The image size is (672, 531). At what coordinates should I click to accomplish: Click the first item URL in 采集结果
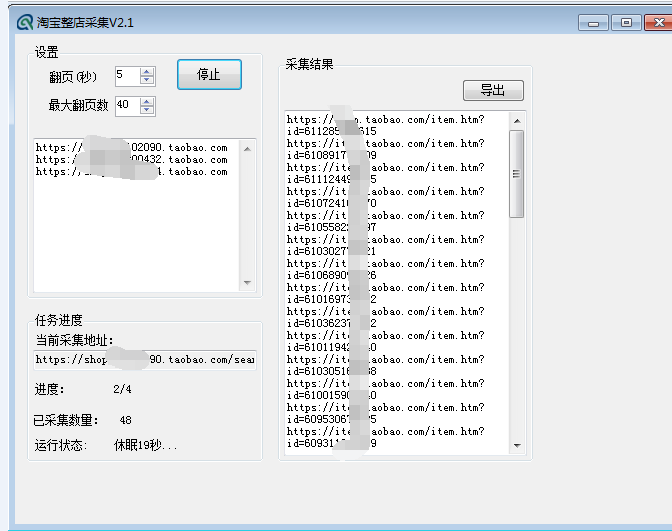point(385,125)
